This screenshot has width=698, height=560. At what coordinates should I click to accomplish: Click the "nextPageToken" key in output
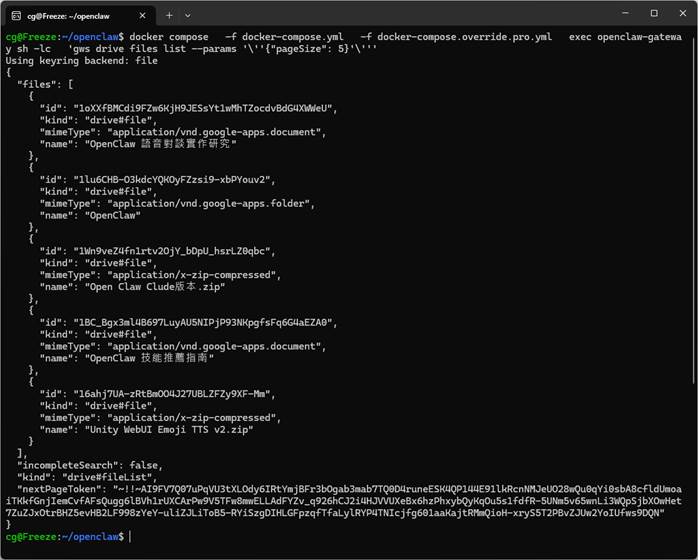tap(56, 489)
